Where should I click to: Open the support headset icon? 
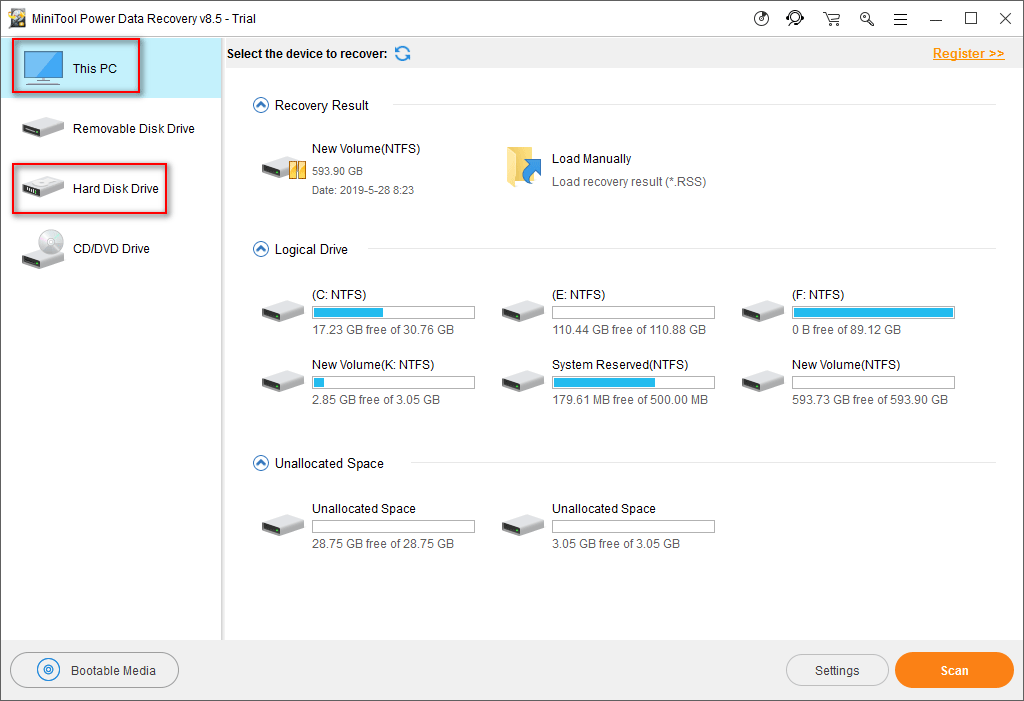pyautogui.click(x=795, y=18)
